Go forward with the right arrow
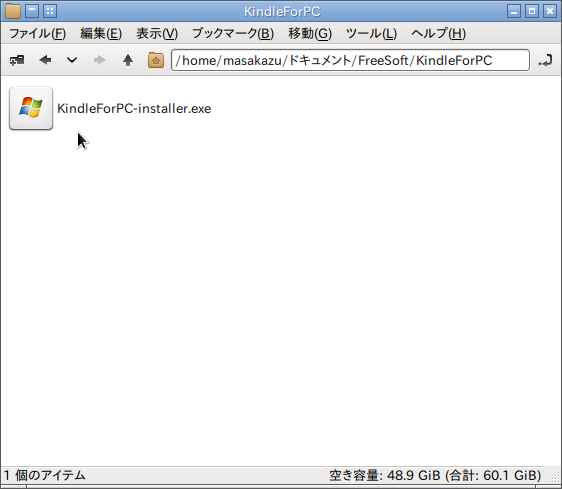The width and height of the screenshot is (562, 489). click(99, 60)
